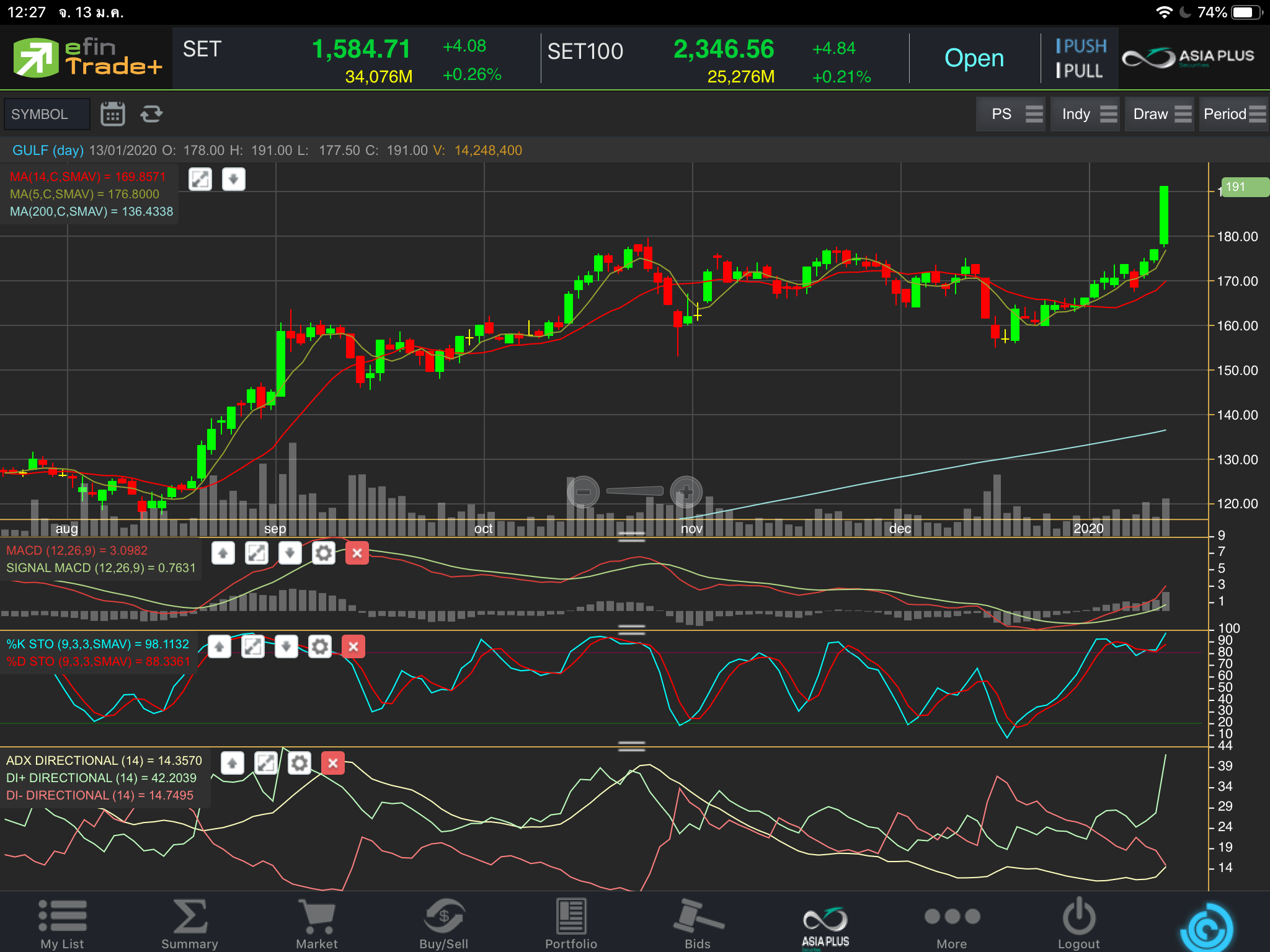Open the Buy/Sell tab
This screenshot has width=1270, height=952.
pos(444,924)
